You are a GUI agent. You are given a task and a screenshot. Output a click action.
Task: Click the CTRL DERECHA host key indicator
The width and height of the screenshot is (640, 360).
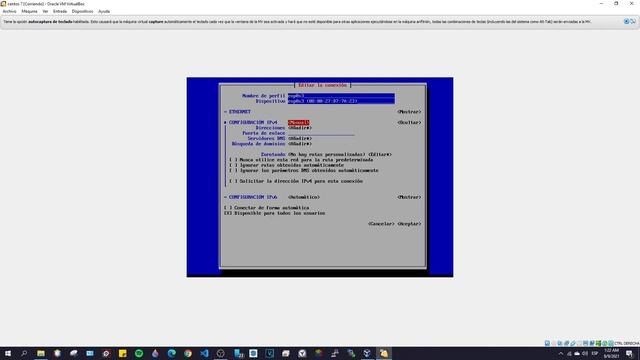click(x=627, y=343)
